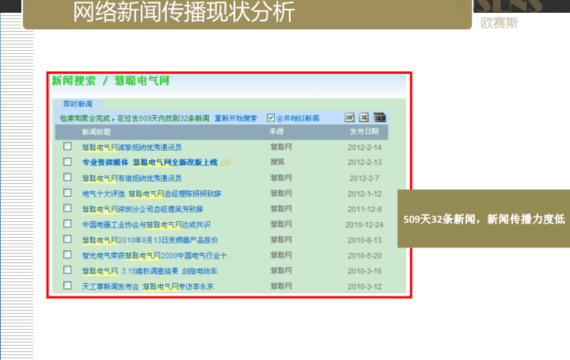Open the truncated headline dated 2010-5-20
Screen dimensions: 570x360
[x=156, y=256]
